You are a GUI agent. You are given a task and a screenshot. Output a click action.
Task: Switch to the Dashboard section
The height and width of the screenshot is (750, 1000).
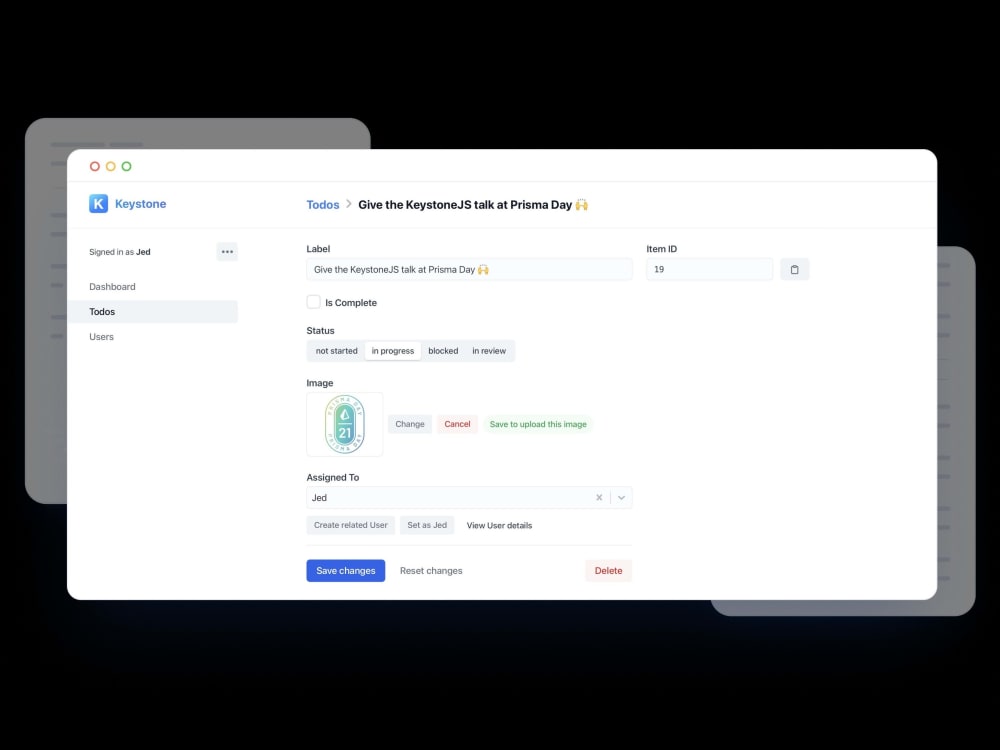coord(112,286)
